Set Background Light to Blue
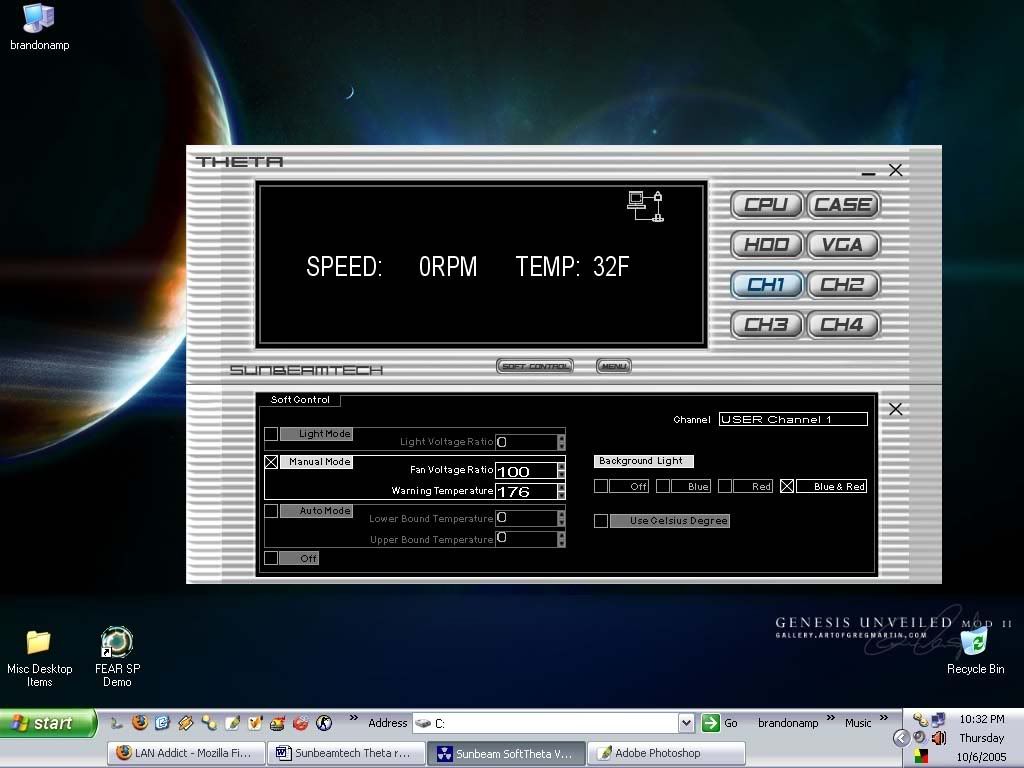Viewport: 1024px width, 768px height. (x=663, y=487)
